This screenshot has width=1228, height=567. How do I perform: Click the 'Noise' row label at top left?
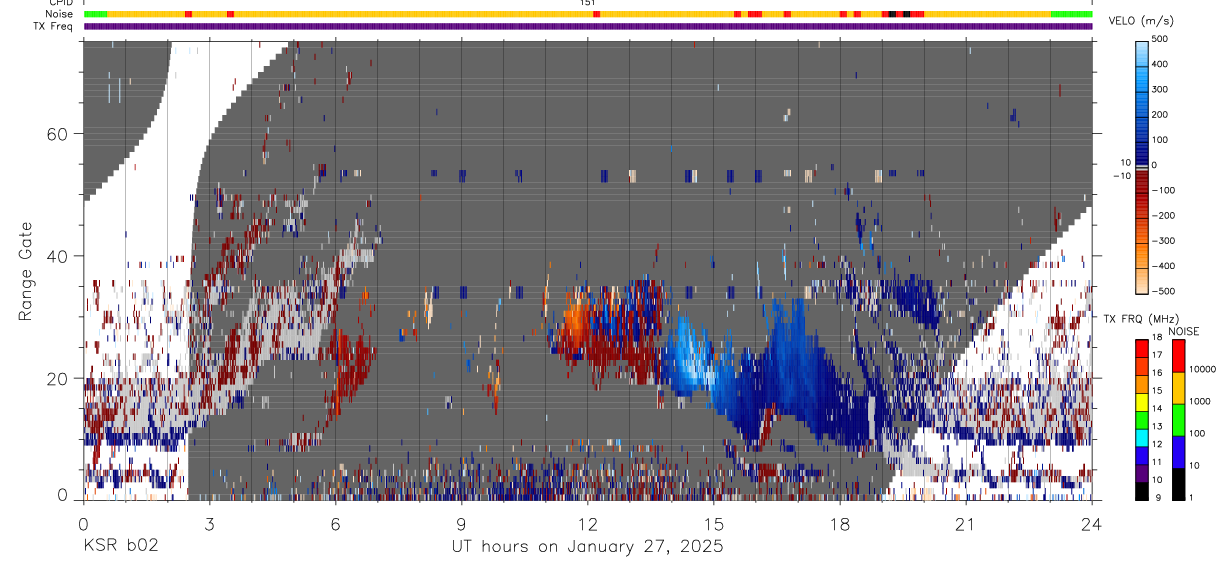coord(60,14)
